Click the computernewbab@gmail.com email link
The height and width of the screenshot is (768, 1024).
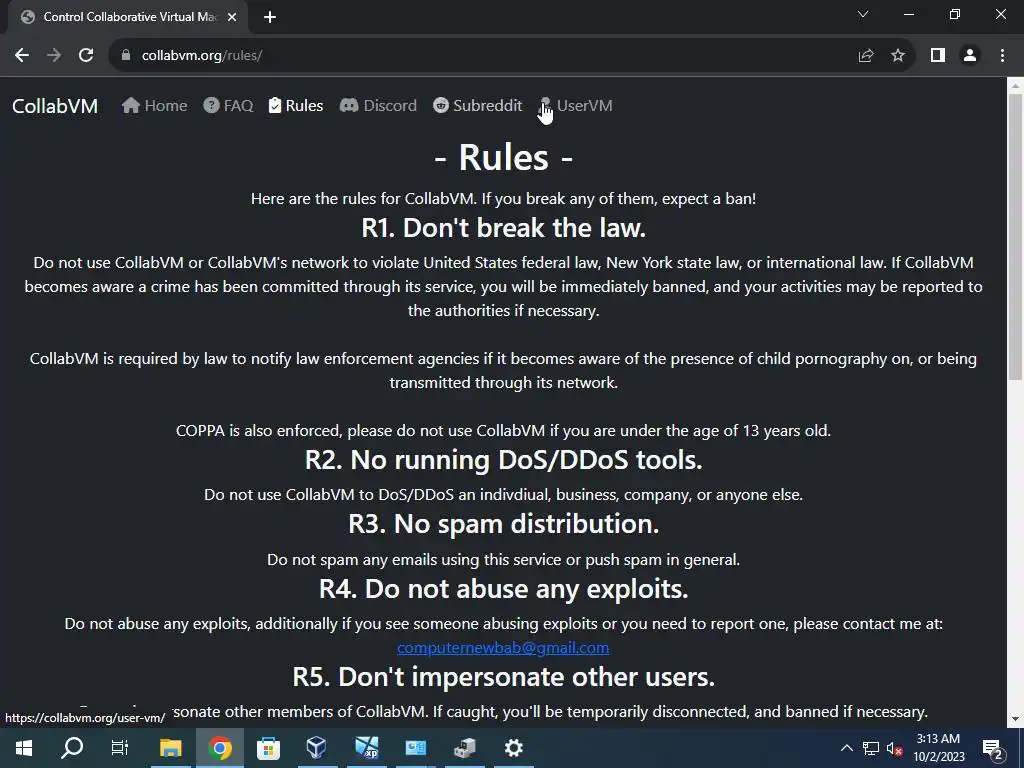coord(503,647)
